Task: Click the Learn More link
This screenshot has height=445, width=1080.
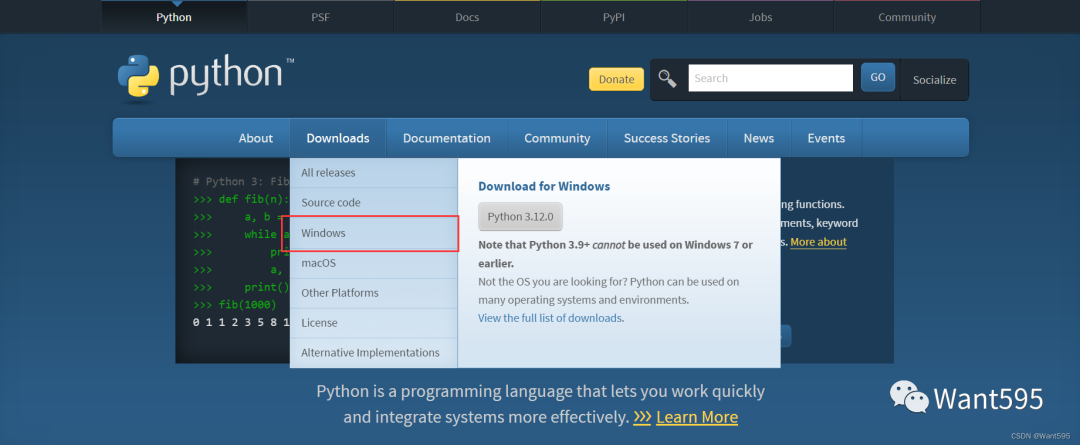Action: (x=697, y=417)
